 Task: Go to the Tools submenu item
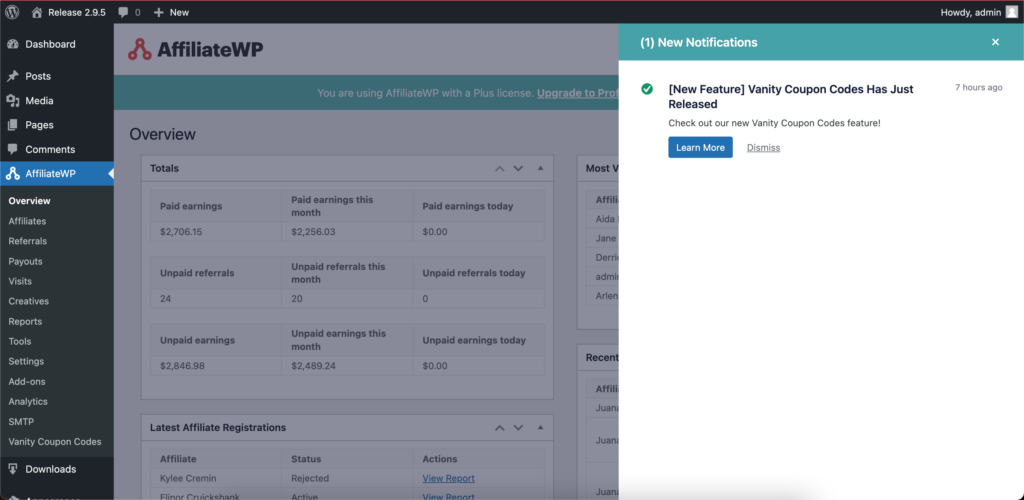point(20,341)
